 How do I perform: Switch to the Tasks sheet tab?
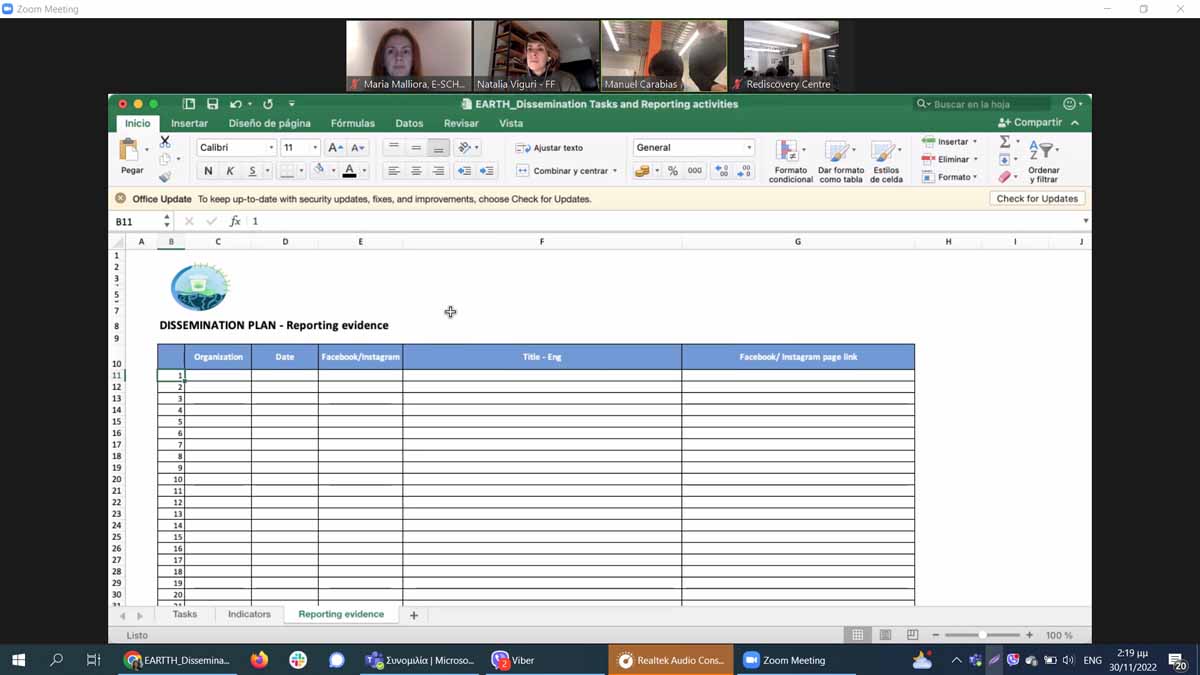tap(185, 614)
